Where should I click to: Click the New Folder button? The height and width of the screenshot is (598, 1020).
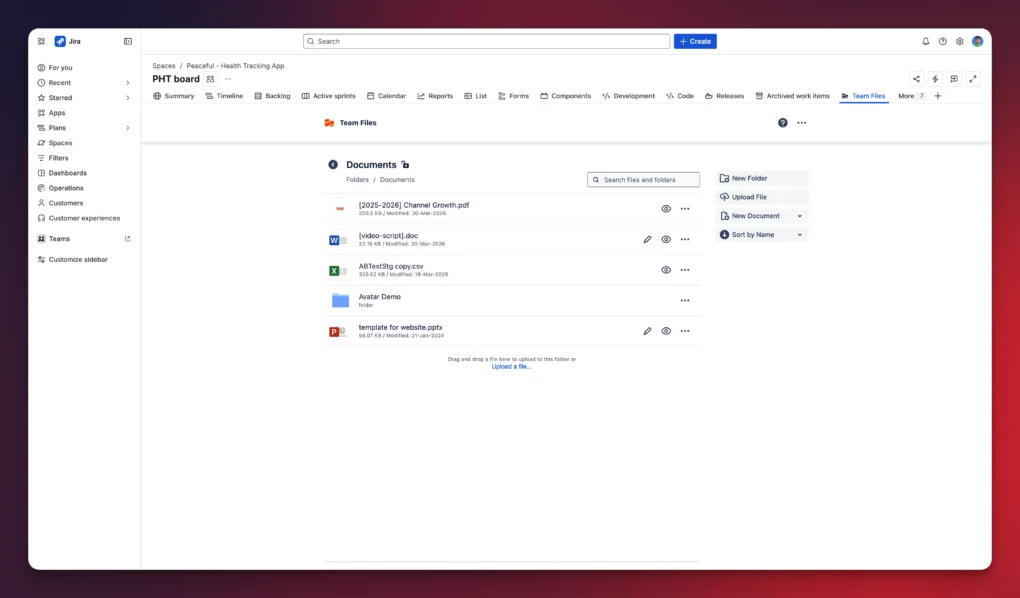pos(762,178)
